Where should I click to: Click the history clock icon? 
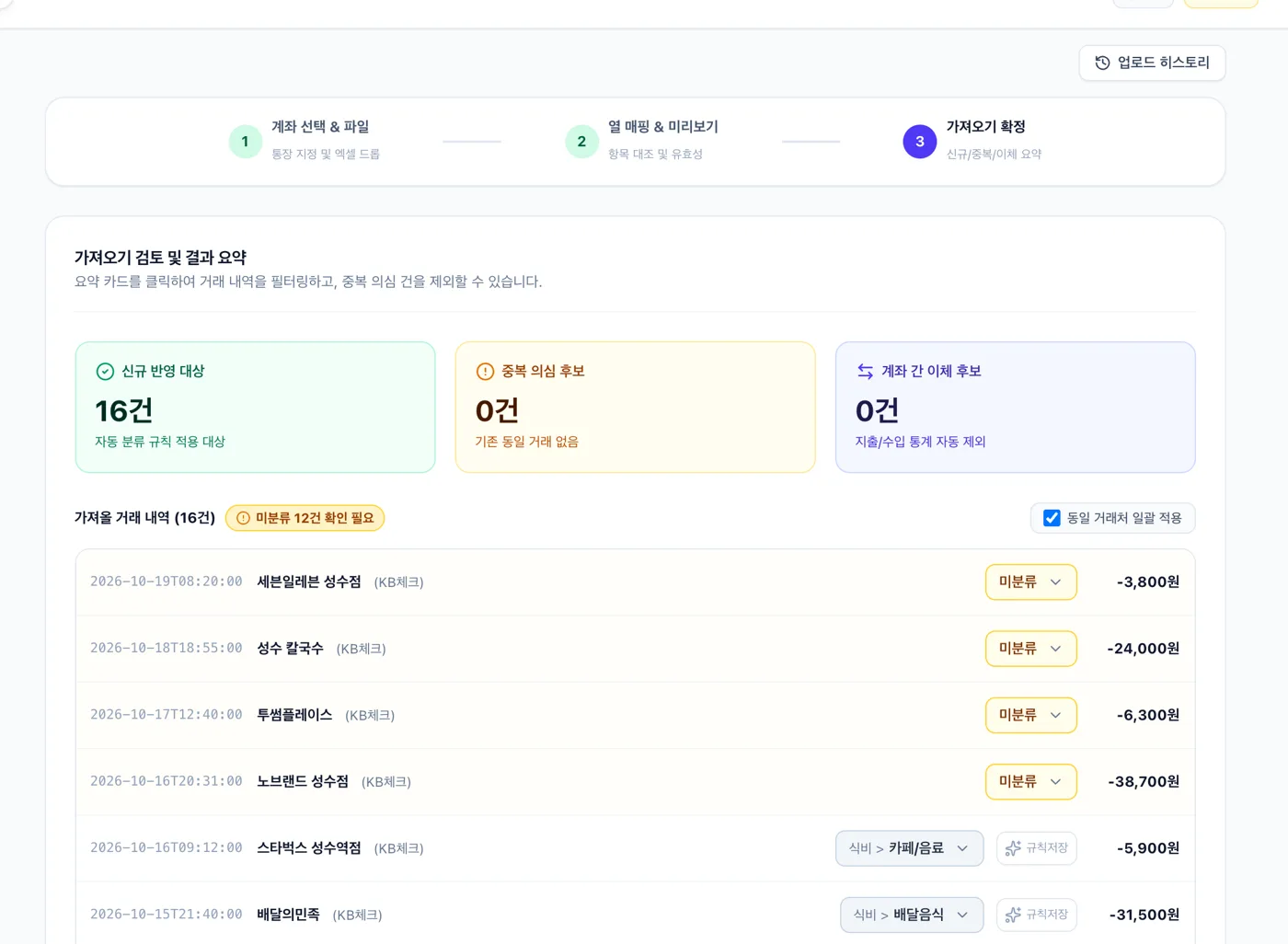coord(1102,63)
